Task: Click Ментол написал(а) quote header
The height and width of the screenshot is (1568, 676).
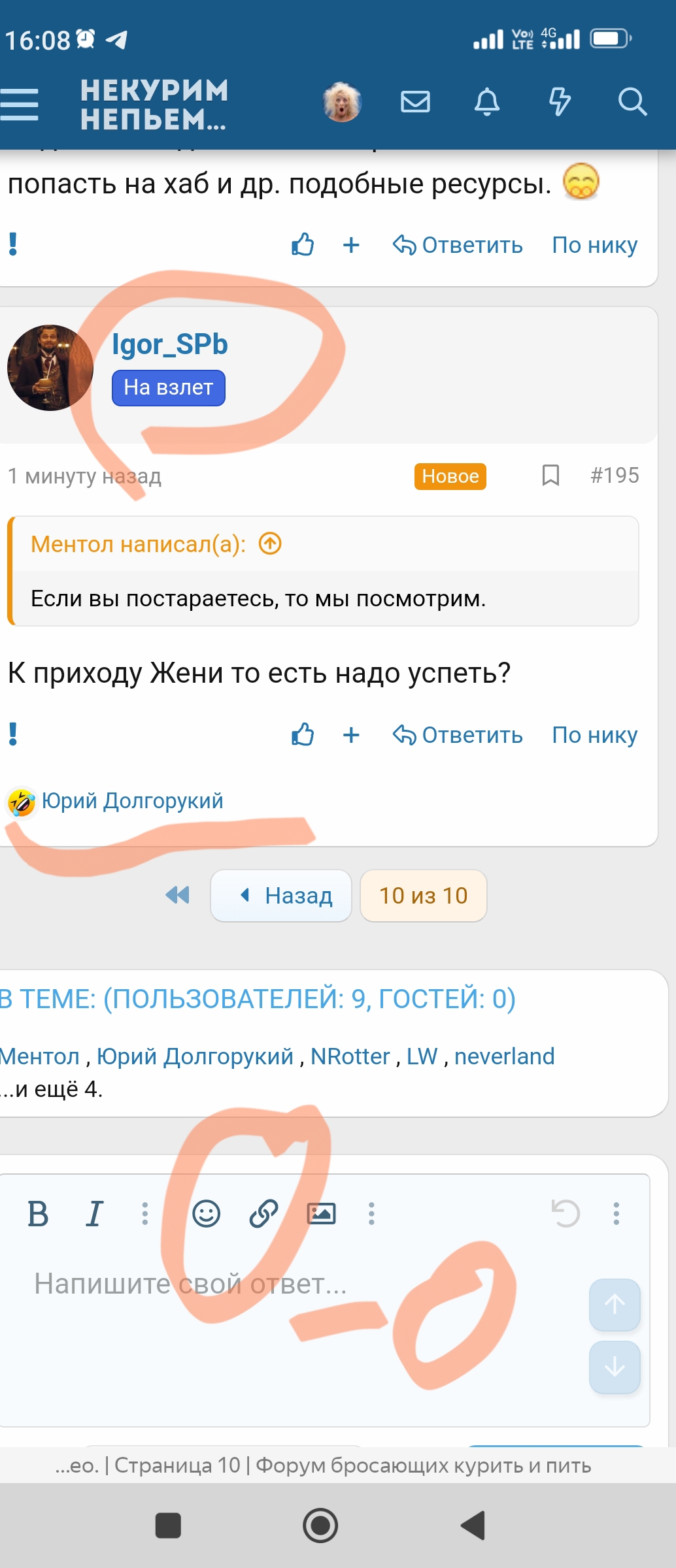Action: [138, 544]
